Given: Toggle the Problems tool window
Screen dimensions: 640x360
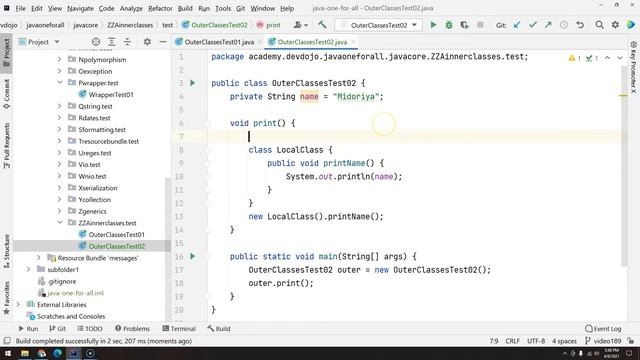Looking at the screenshot, I should point(132,329).
